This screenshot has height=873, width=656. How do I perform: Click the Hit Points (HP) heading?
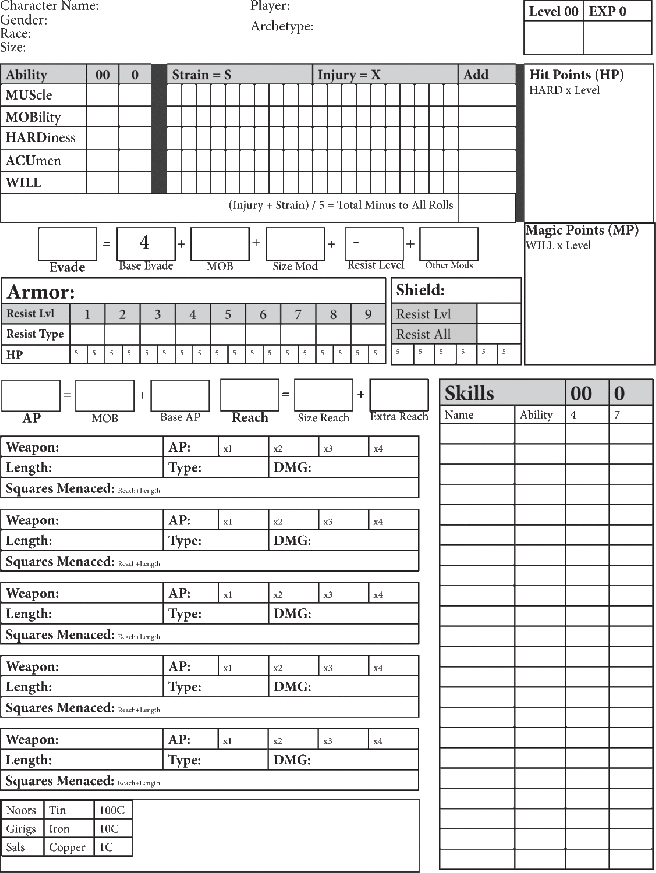(576, 75)
